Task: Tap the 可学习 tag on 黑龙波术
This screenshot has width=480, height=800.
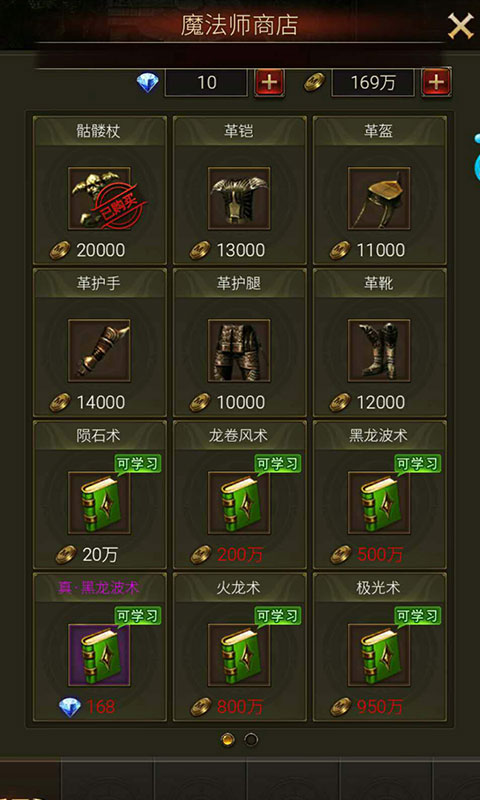Action: (x=418, y=464)
